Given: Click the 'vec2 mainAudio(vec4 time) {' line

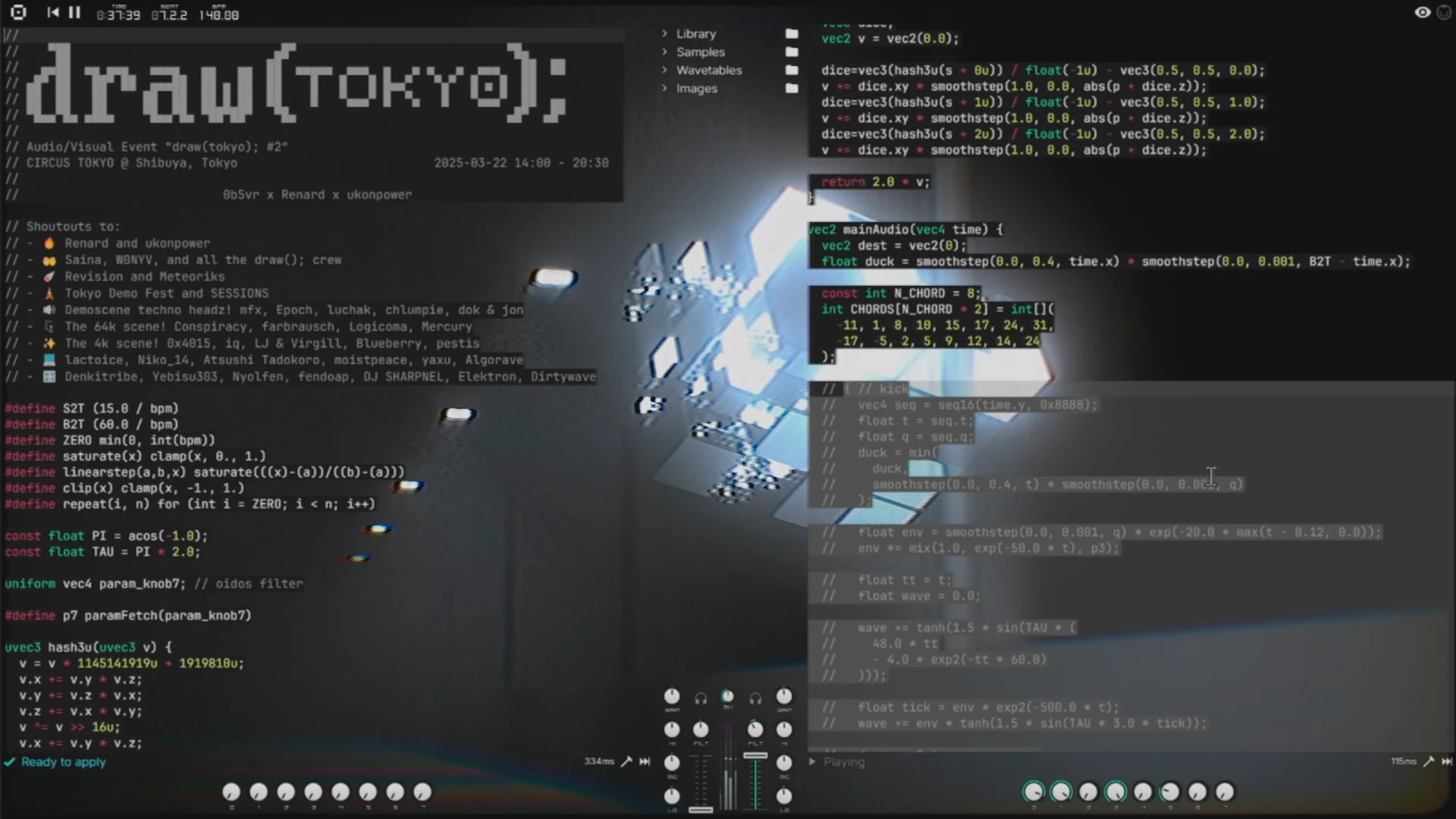Looking at the screenshot, I should point(905,229).
